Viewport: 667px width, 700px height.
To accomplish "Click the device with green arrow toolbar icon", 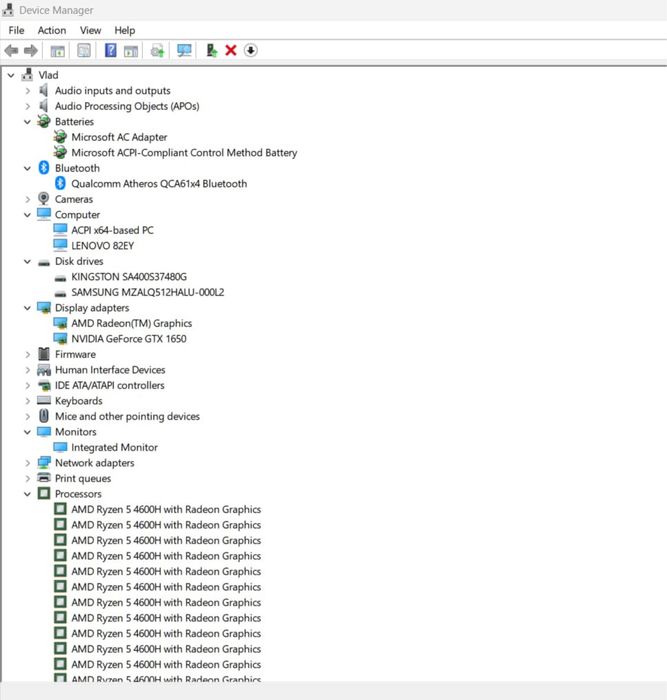I will pyautogui.click(x=212, y=50).
